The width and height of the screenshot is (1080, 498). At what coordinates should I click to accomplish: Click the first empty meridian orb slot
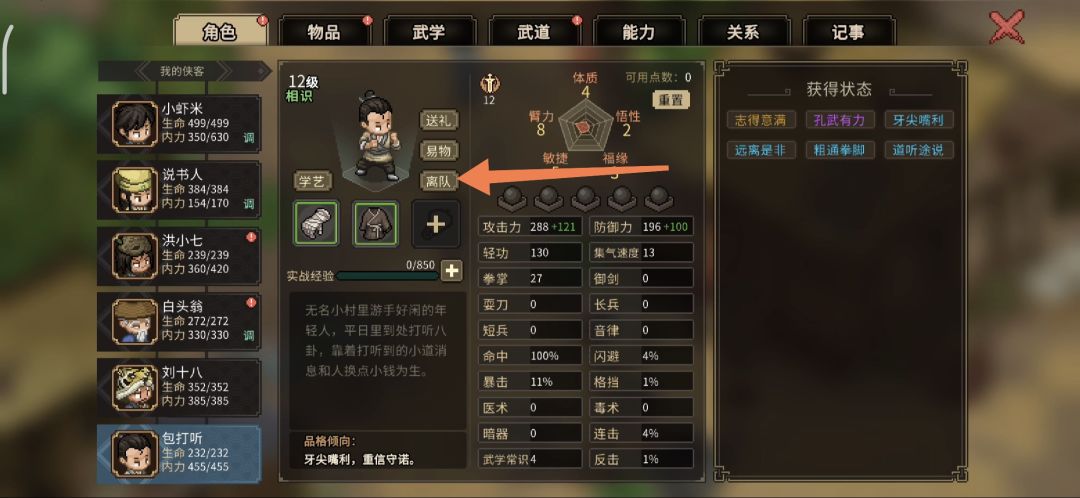[510, 198]
